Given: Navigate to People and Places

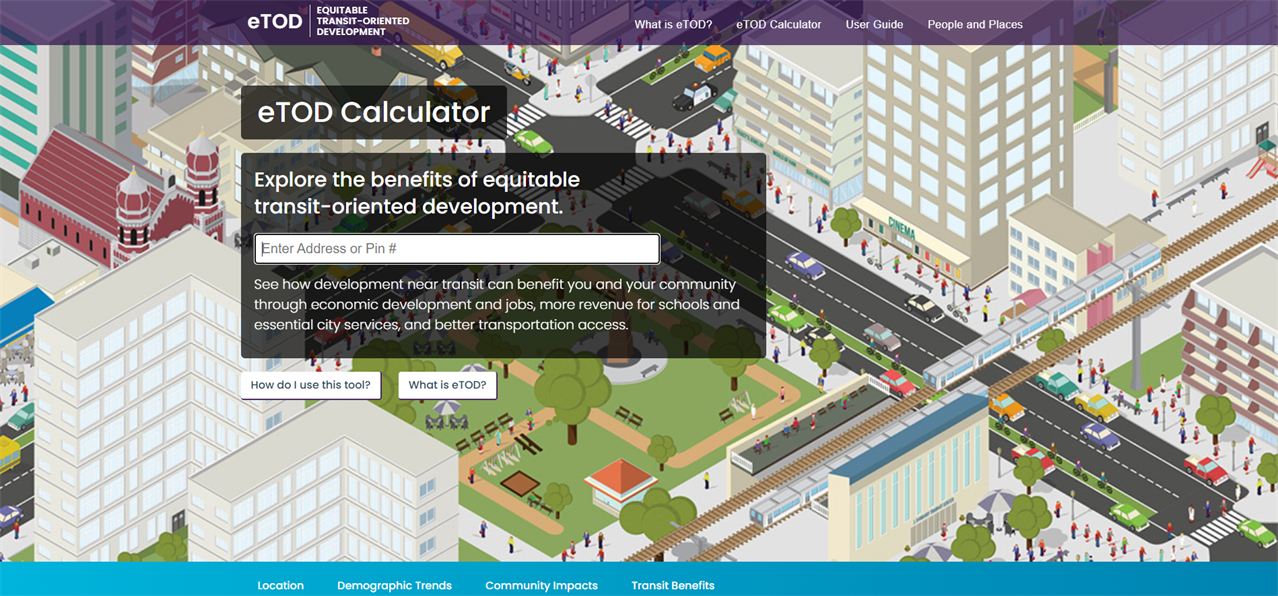Looking at the screenshot, I should coord(974,24).
